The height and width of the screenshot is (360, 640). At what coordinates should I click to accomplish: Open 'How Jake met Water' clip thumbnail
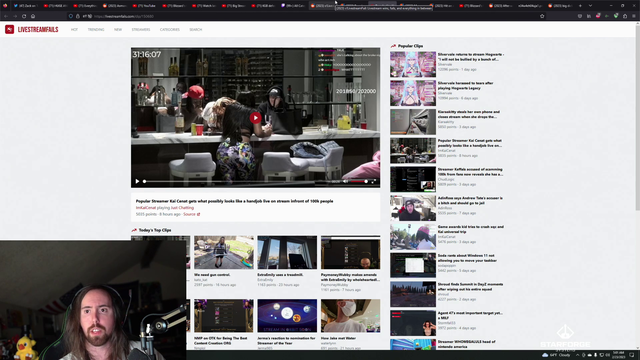[x=350, y=316]
